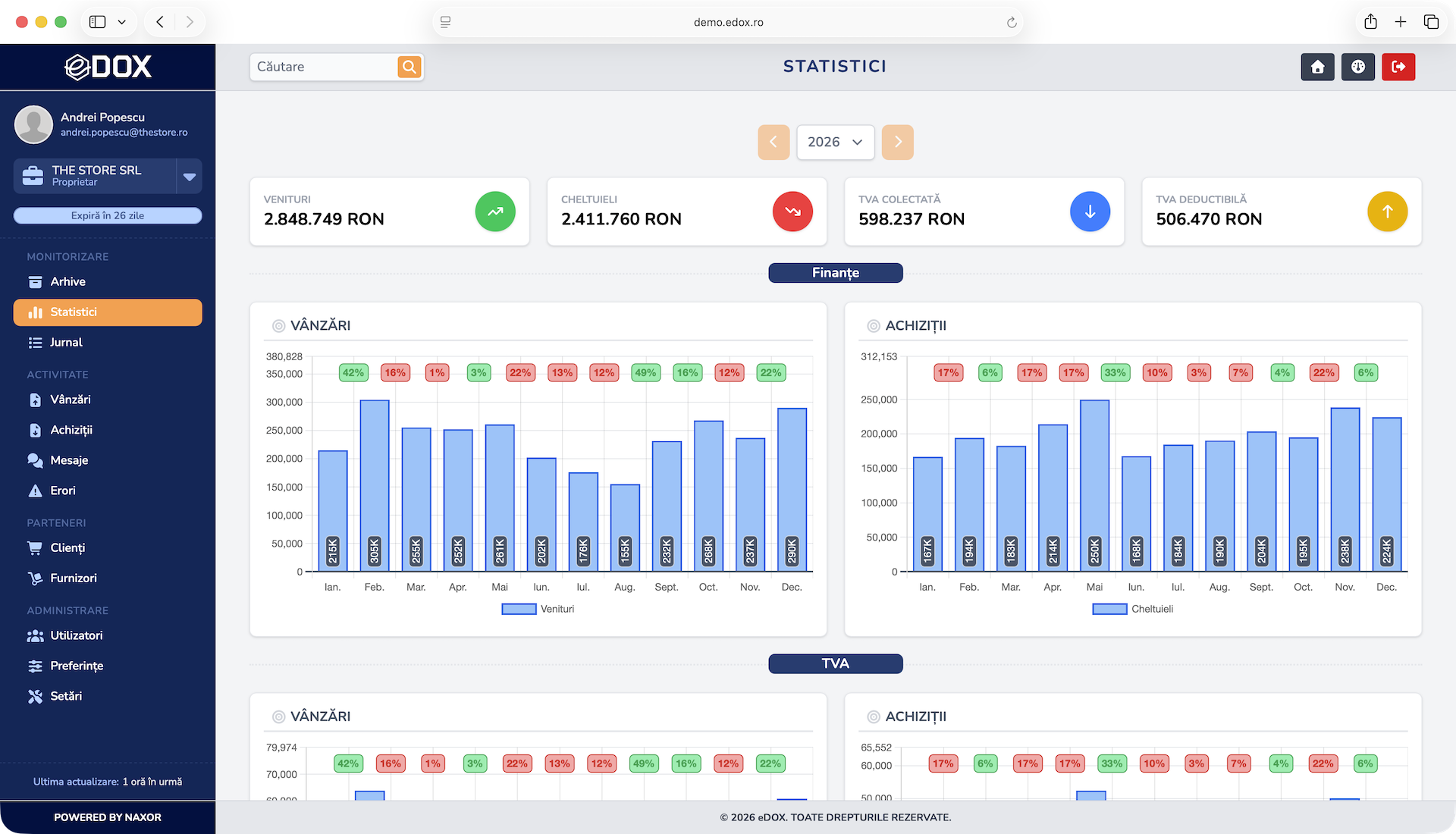Click the blue TVA Colectată arrow icon
This screenshot has height=834, width=1456.
click(x=1090, y=212)
